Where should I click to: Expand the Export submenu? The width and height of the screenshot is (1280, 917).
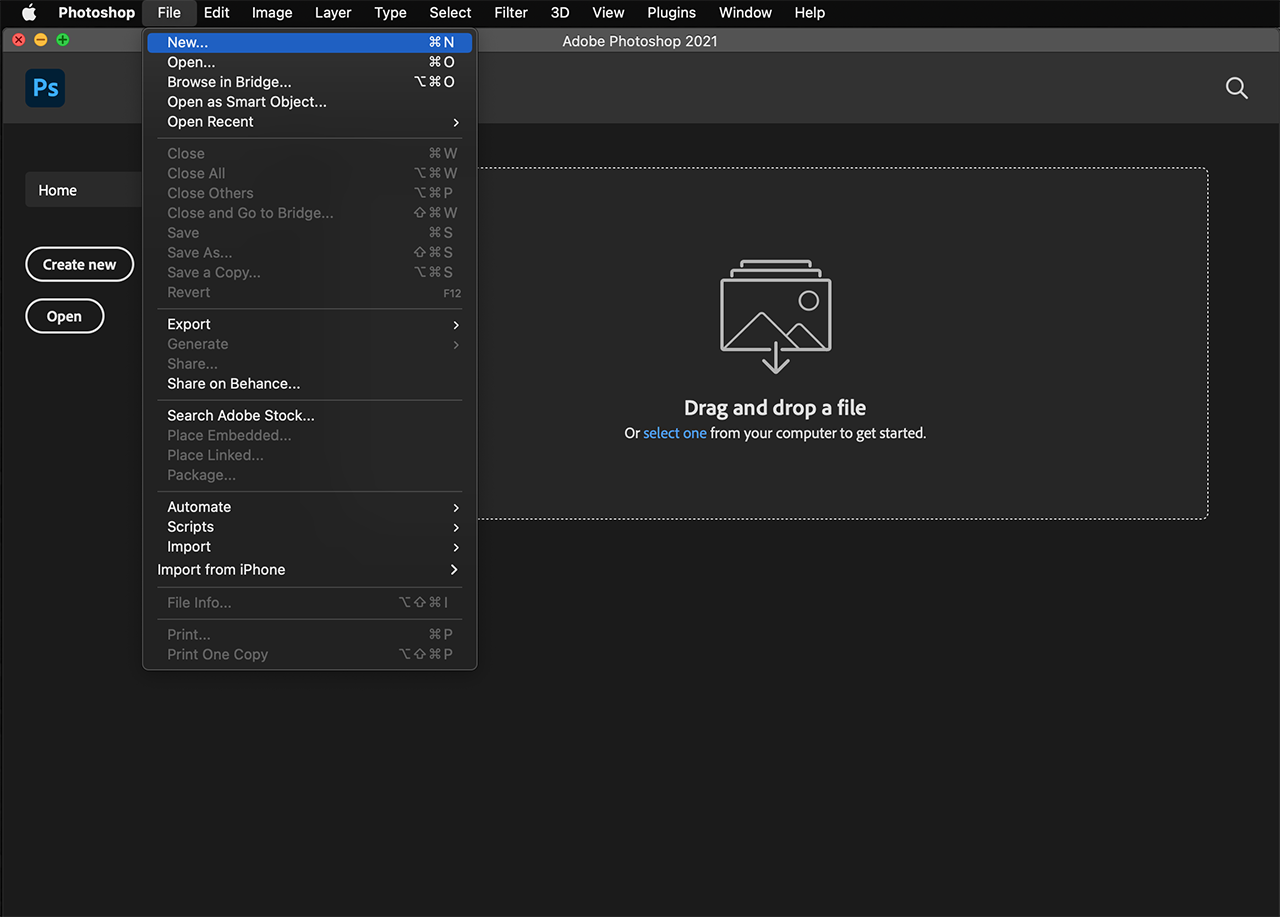point(310,324)
